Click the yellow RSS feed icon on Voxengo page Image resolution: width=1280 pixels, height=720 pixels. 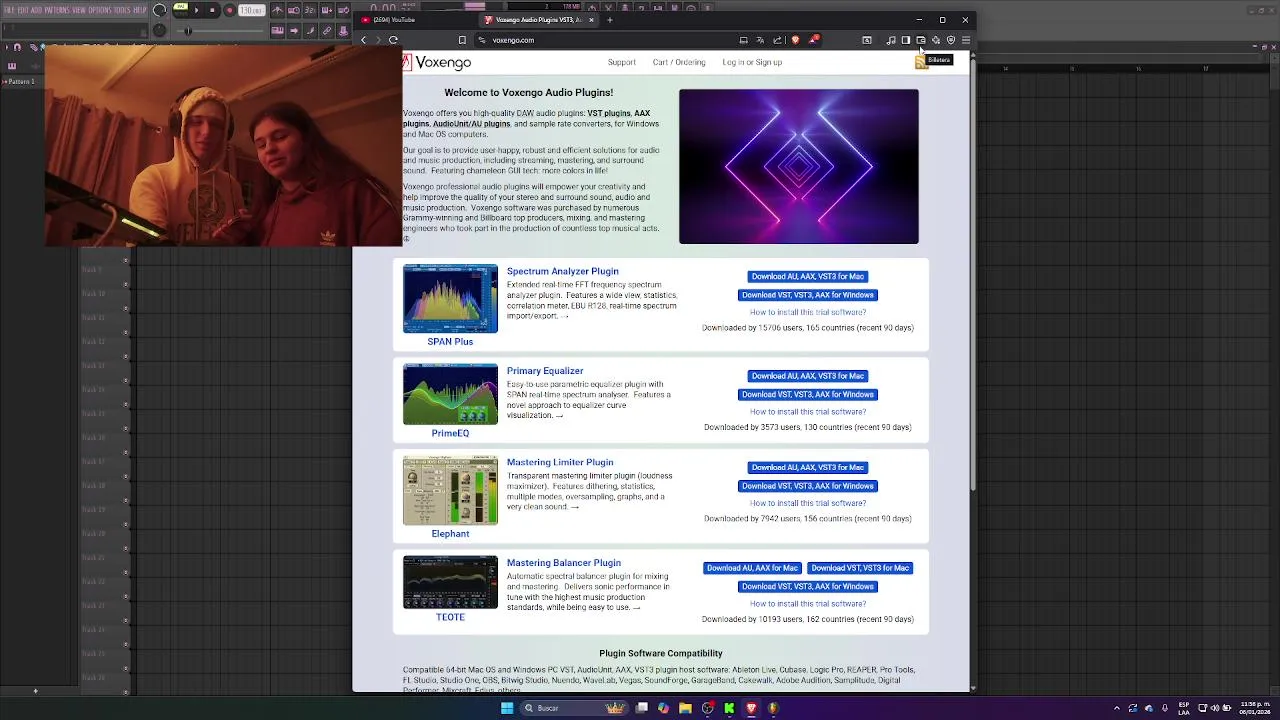click(921, 62)
